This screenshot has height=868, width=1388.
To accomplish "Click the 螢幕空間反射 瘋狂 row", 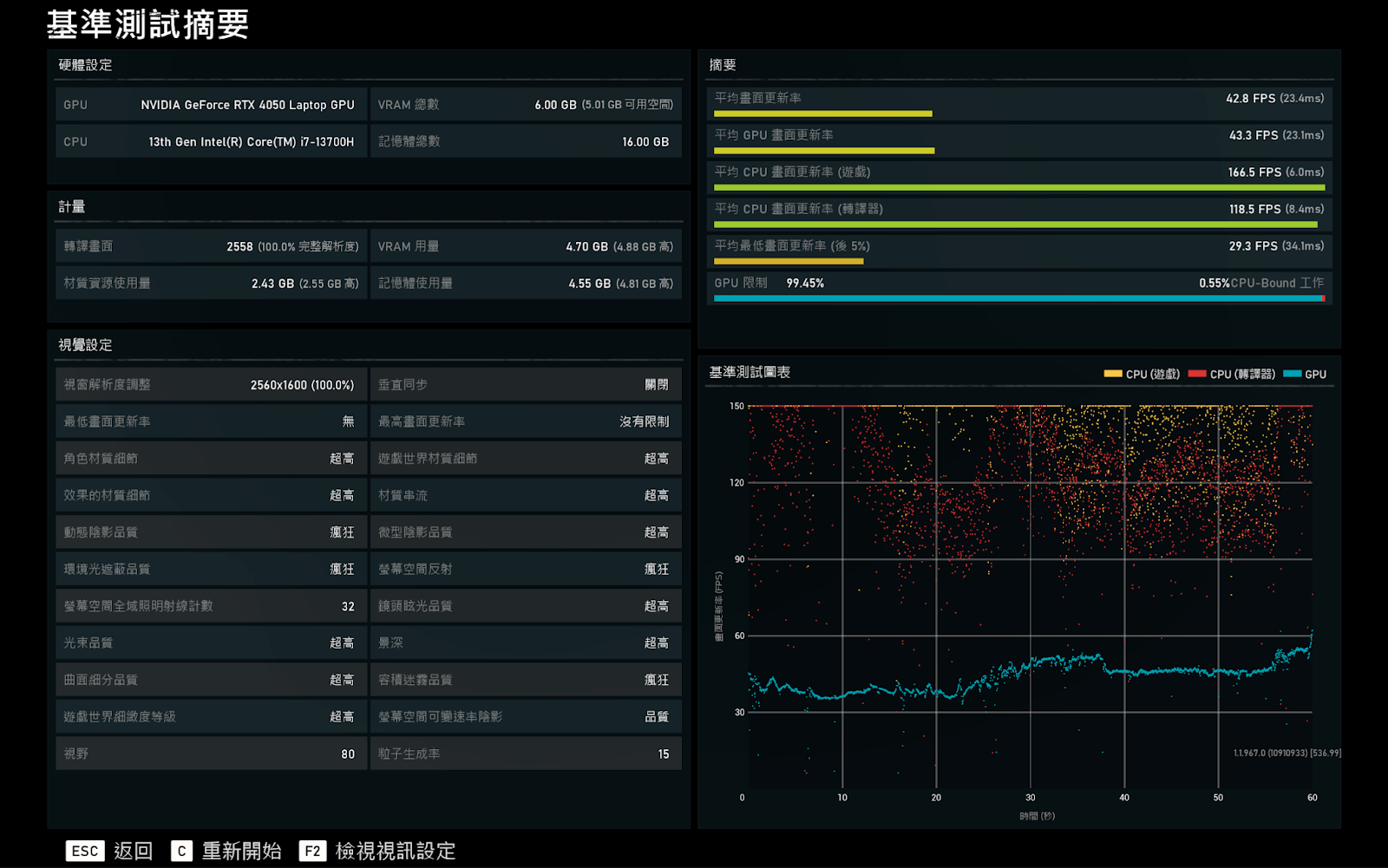I will point(526,569).
